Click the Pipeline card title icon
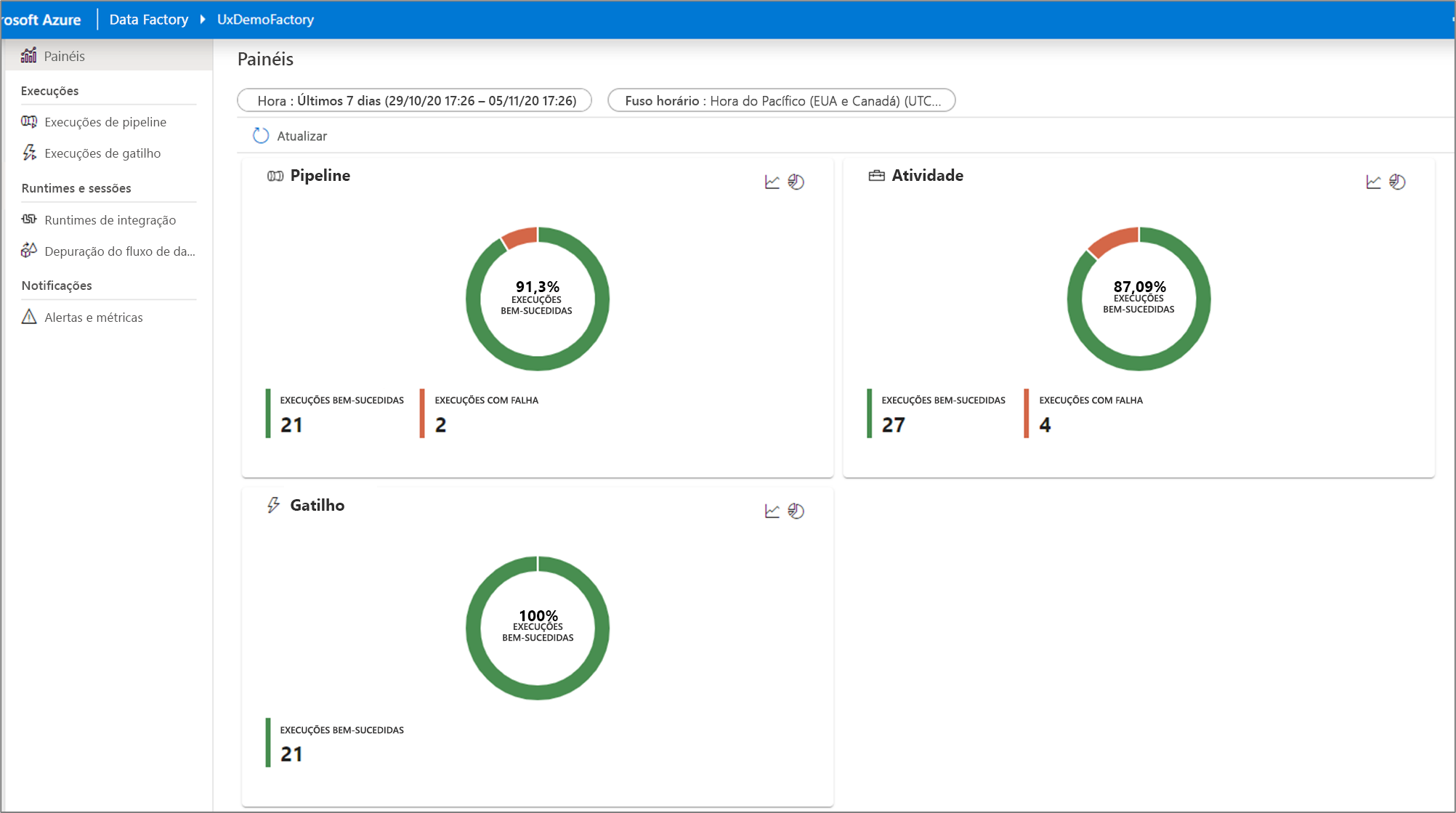This screenshot has width=1456, height=813. tap(275, 176)
